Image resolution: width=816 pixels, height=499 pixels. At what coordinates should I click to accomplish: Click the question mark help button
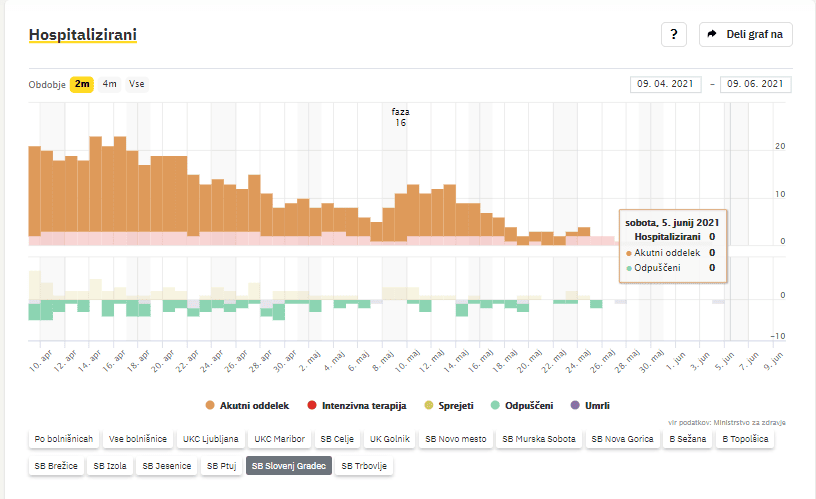673,34
